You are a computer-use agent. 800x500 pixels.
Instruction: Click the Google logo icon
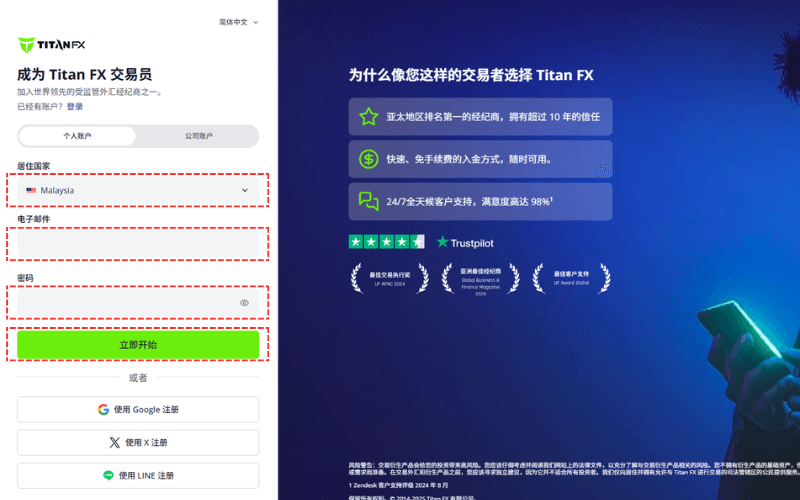(103, 409)
